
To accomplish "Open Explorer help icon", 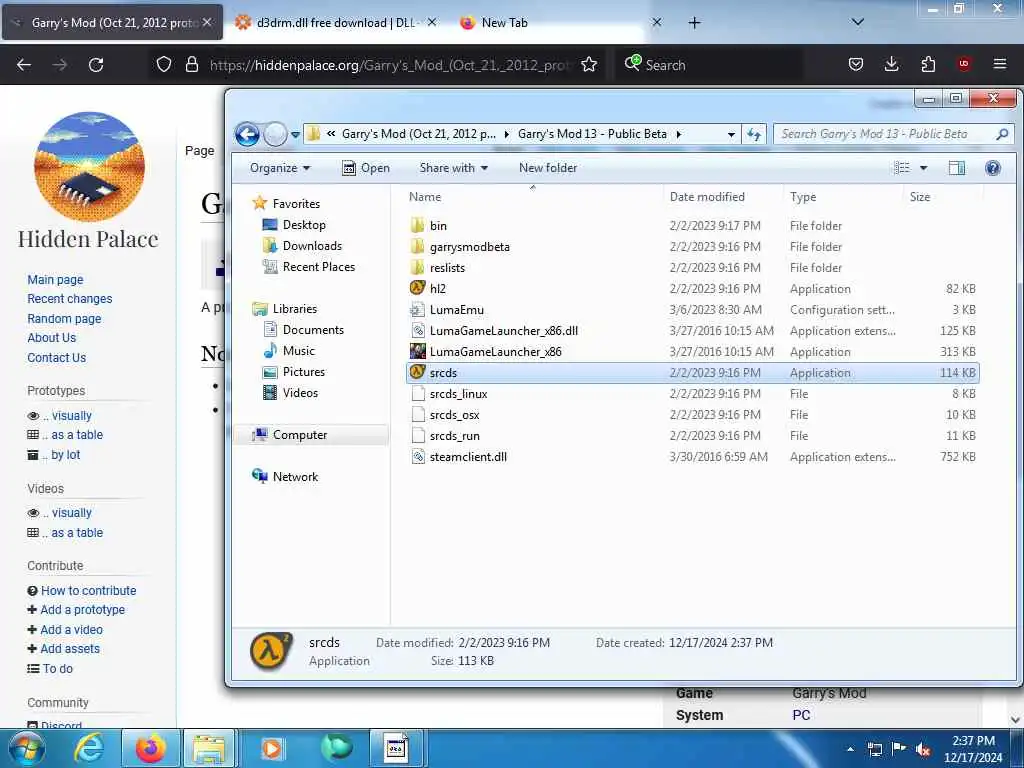I will click(993, 168).
